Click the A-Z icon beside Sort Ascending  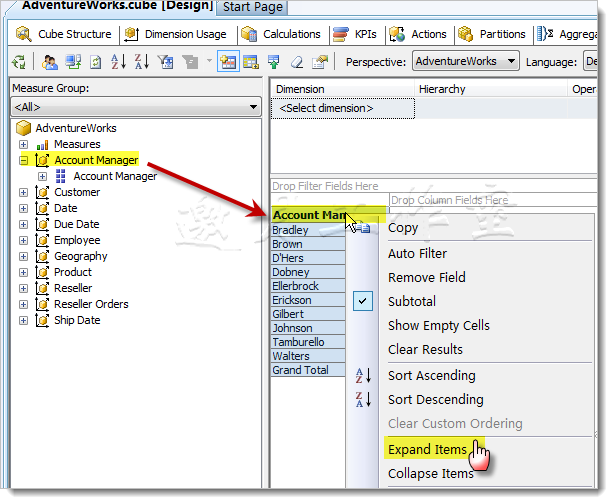click(363, 376)
